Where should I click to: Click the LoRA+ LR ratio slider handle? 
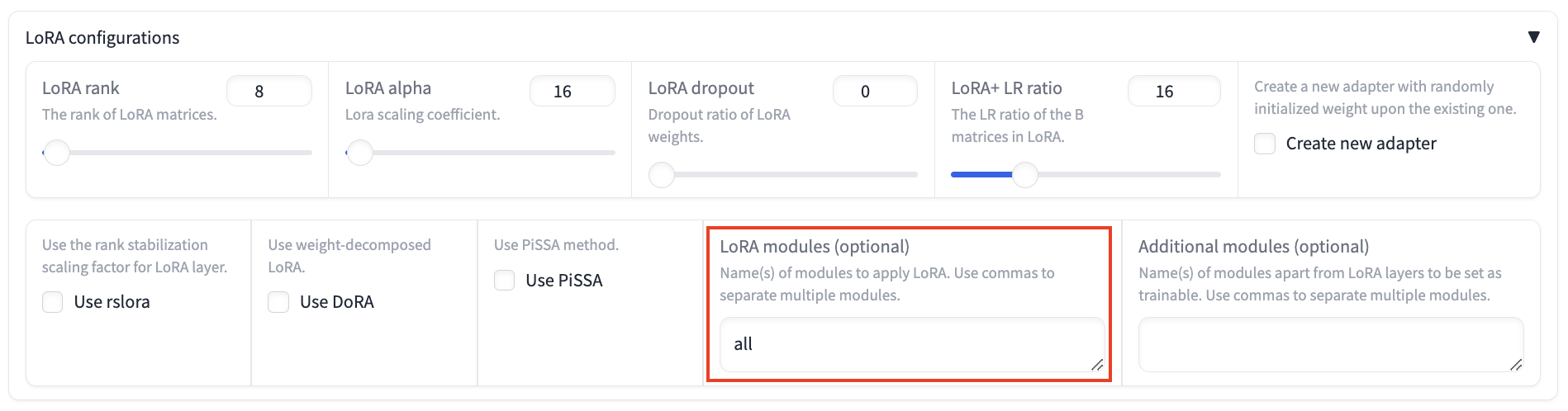coord(1024,175)
